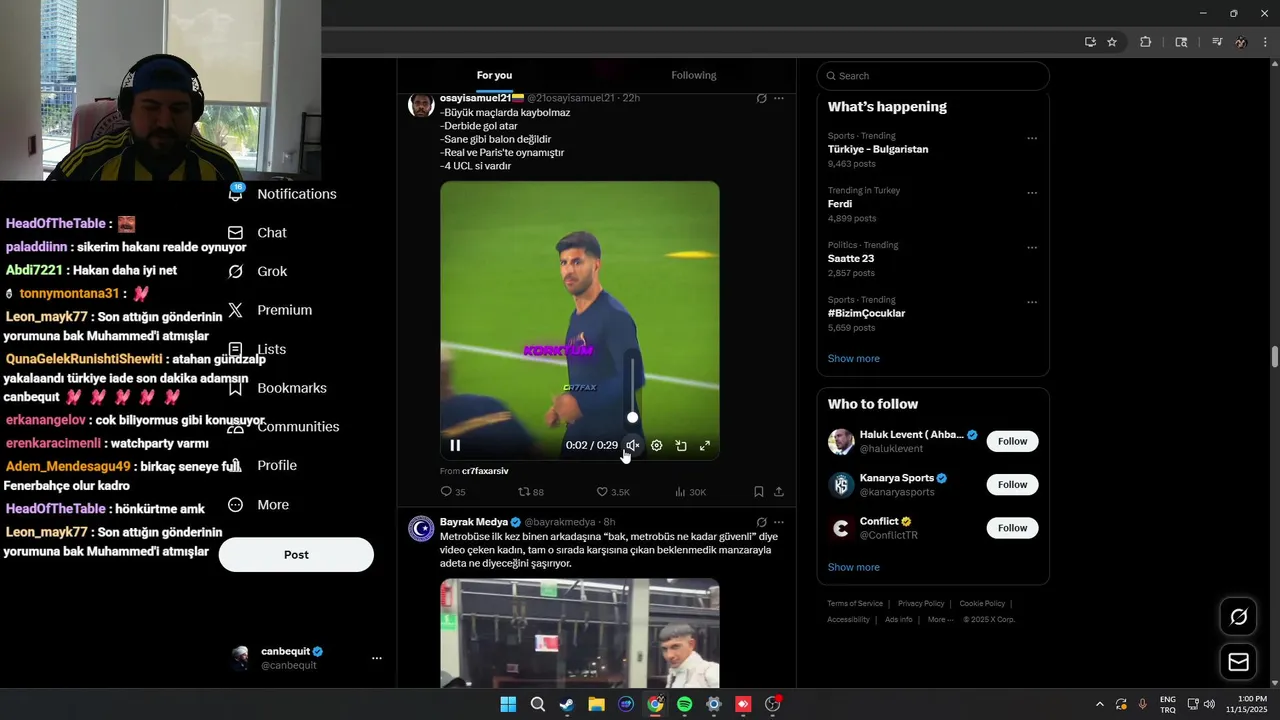1280x720 pixels.
Task: Show hidden system tray icons
Action: pos(1100,704)
